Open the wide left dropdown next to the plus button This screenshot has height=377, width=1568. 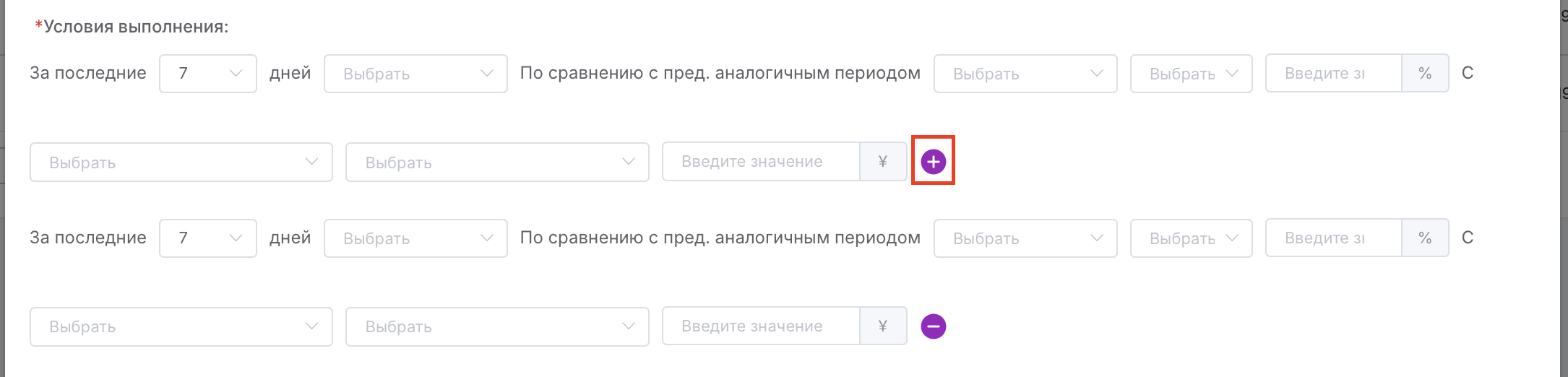pos(181,162)
